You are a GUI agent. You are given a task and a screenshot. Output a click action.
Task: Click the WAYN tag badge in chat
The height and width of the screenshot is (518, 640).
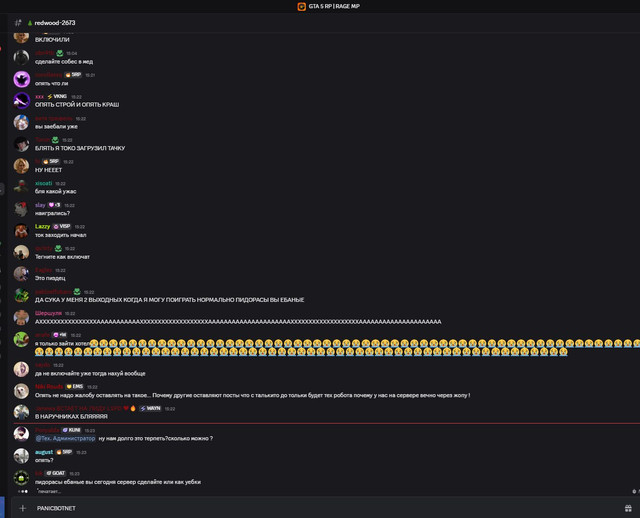click(x=150, y=408)
